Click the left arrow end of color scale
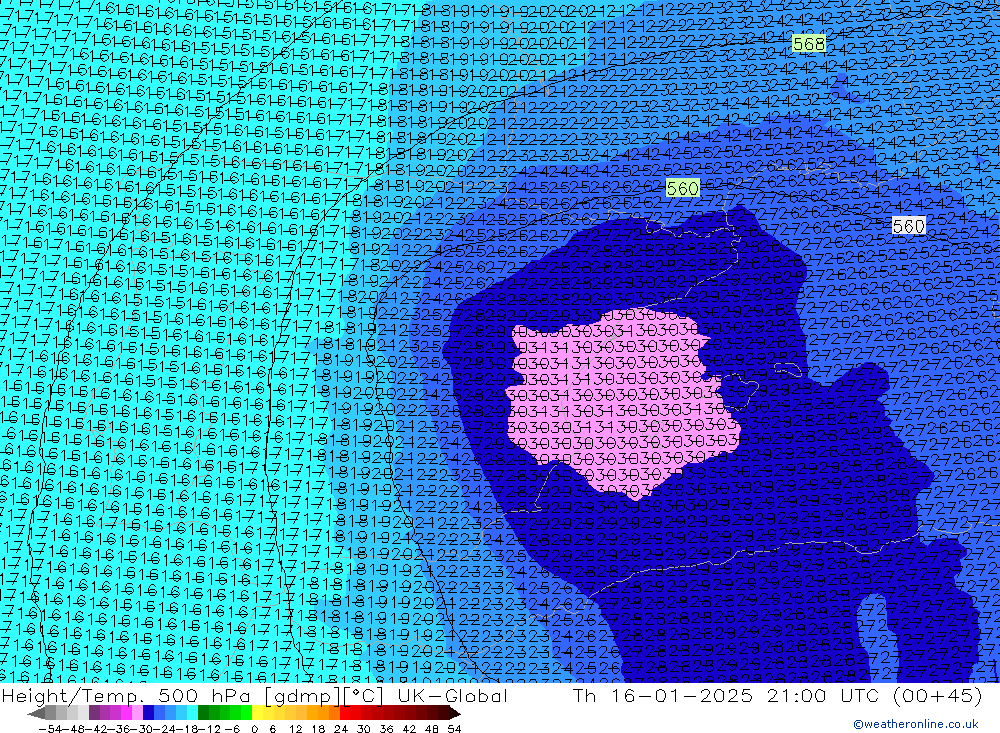The image size is (1000, 733). (x=36, y=714)
